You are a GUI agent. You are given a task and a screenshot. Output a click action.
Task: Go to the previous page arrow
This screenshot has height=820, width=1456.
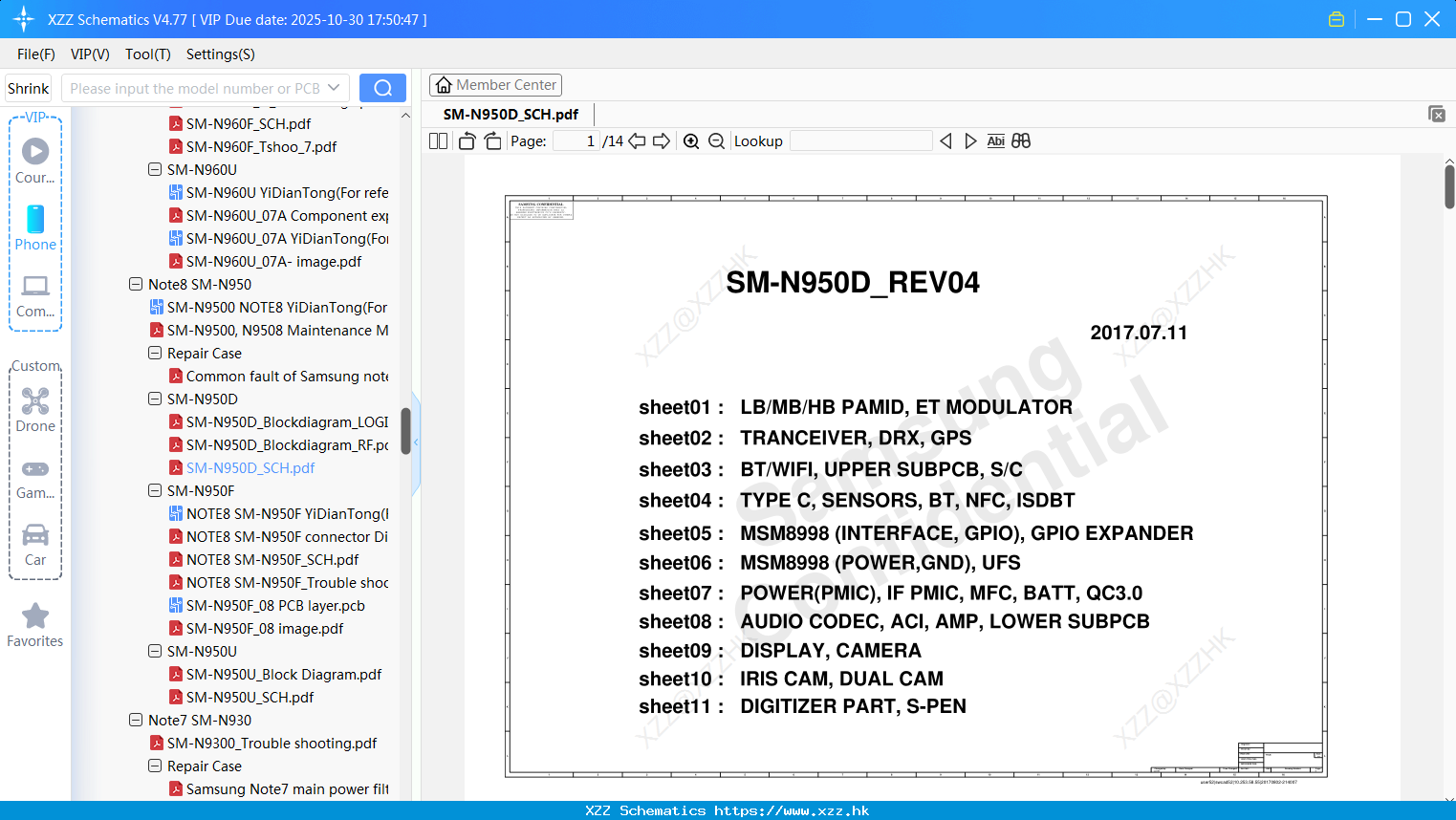(637, 140)
